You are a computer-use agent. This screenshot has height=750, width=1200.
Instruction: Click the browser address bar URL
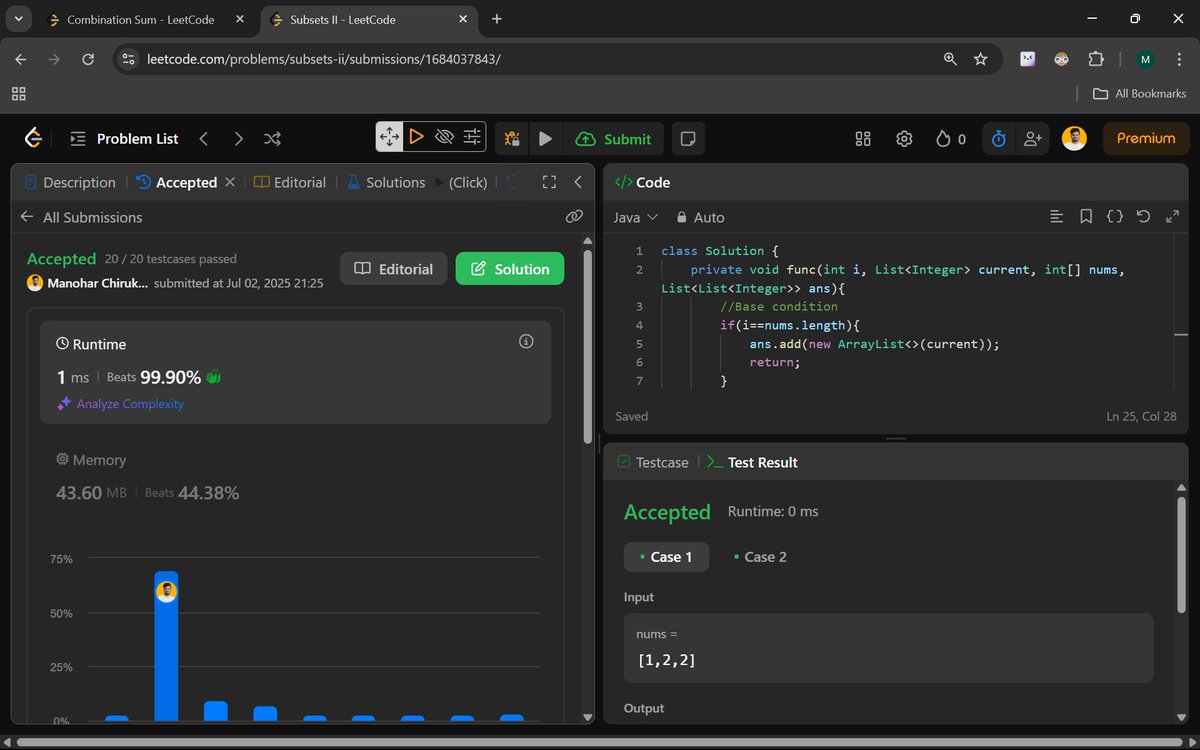[324, 59]
